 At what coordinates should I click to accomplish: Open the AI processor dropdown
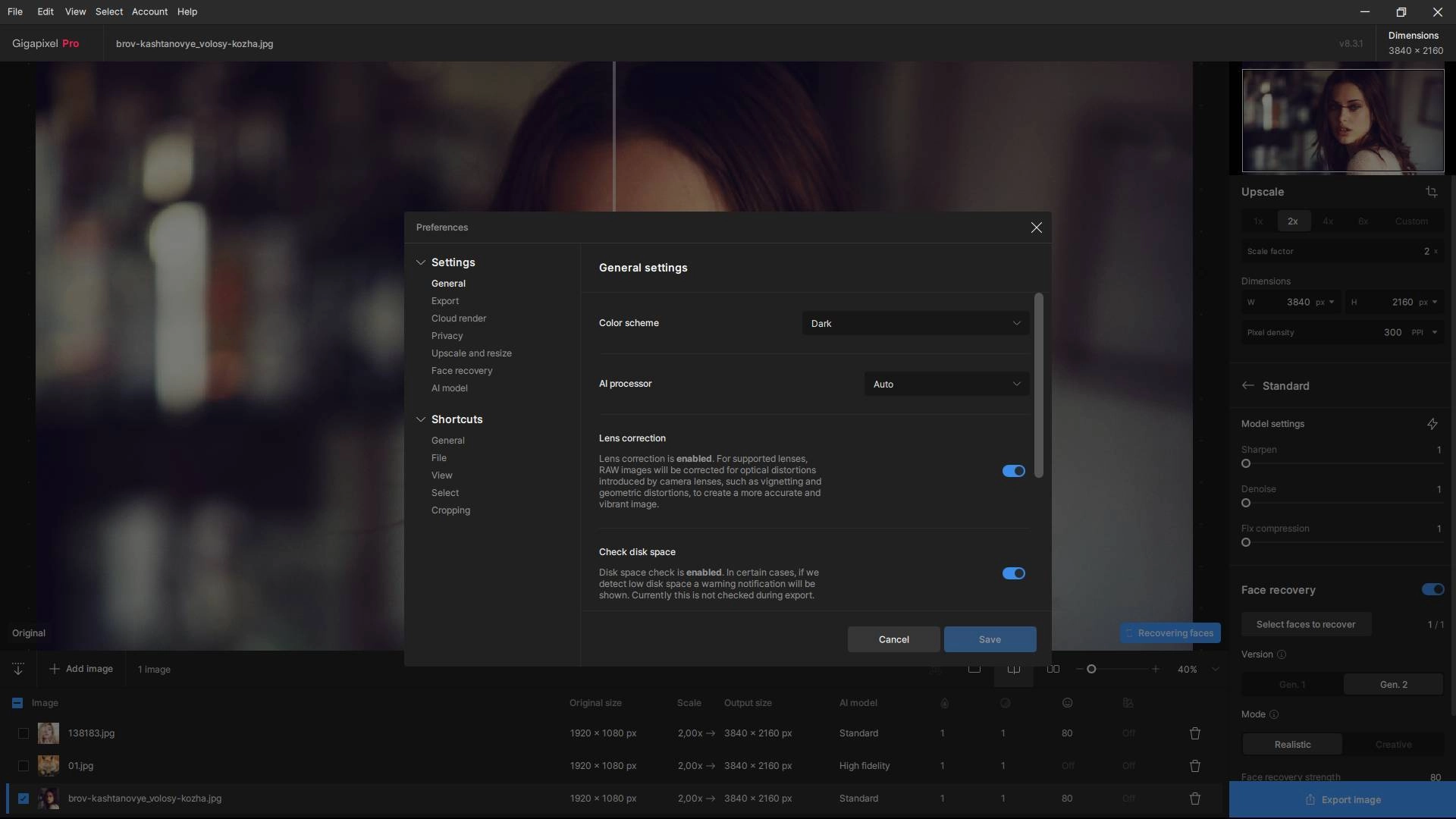(x=946, y=384)
